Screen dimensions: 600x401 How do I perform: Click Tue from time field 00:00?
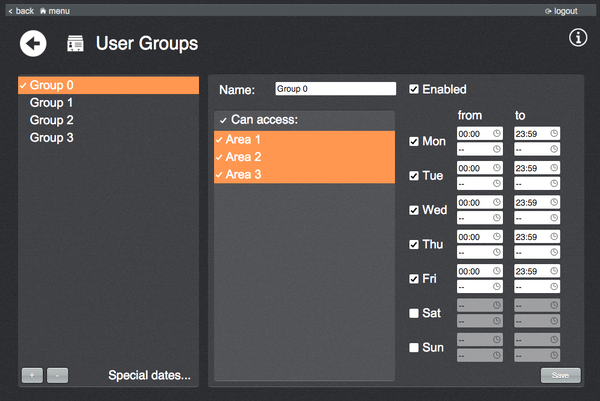[479, 168]
